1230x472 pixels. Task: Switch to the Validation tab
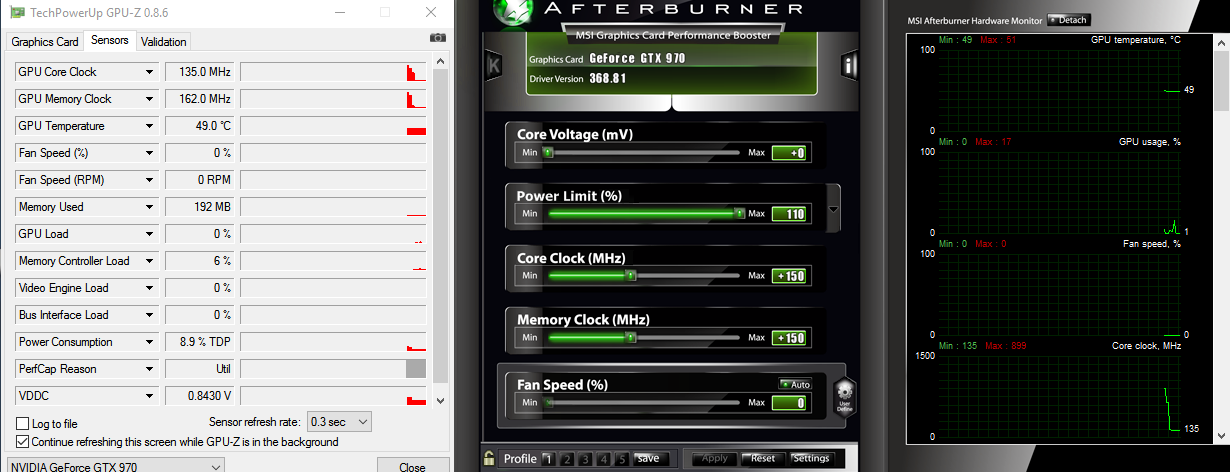164,42
